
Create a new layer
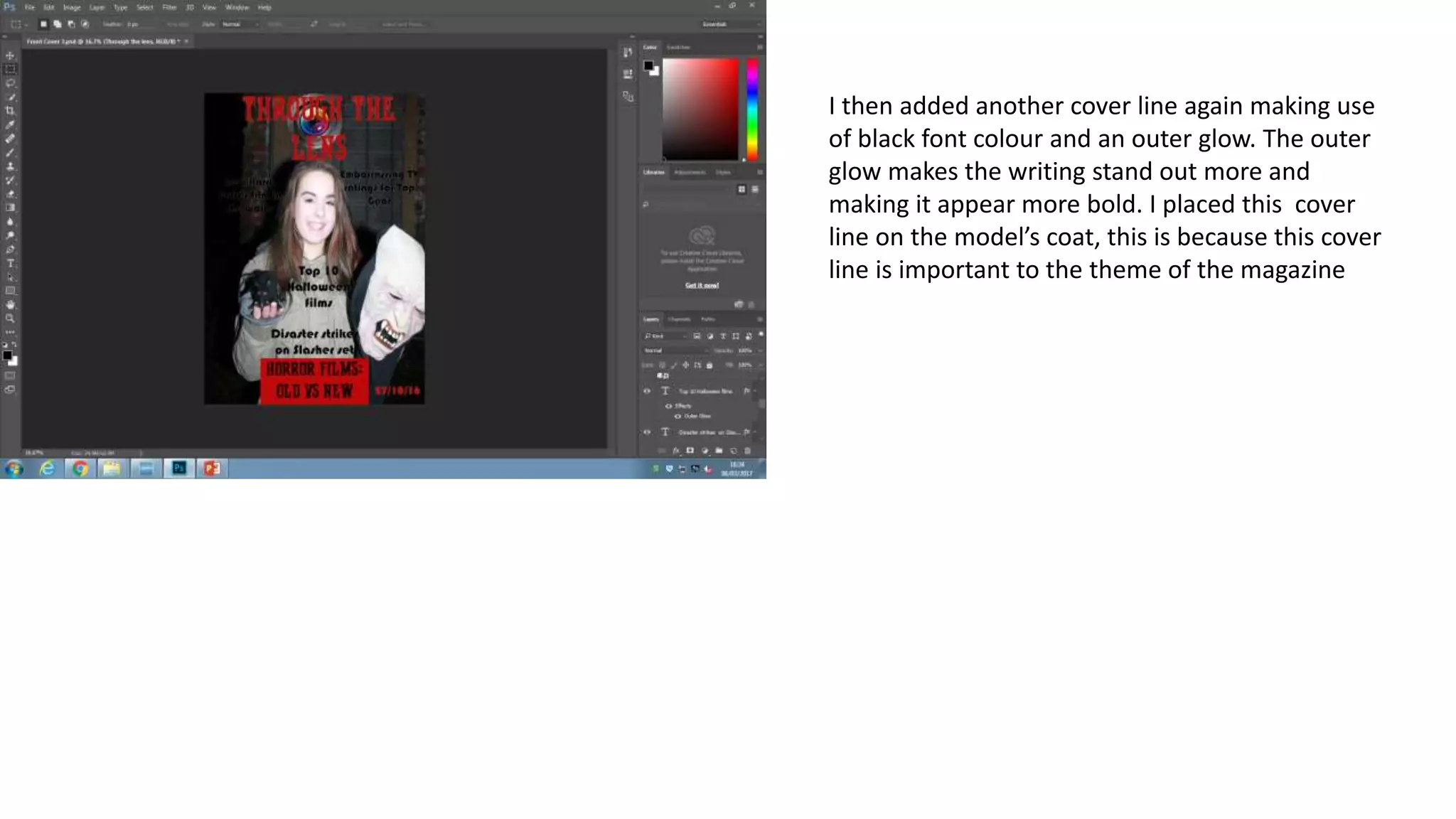click(733, 451)
